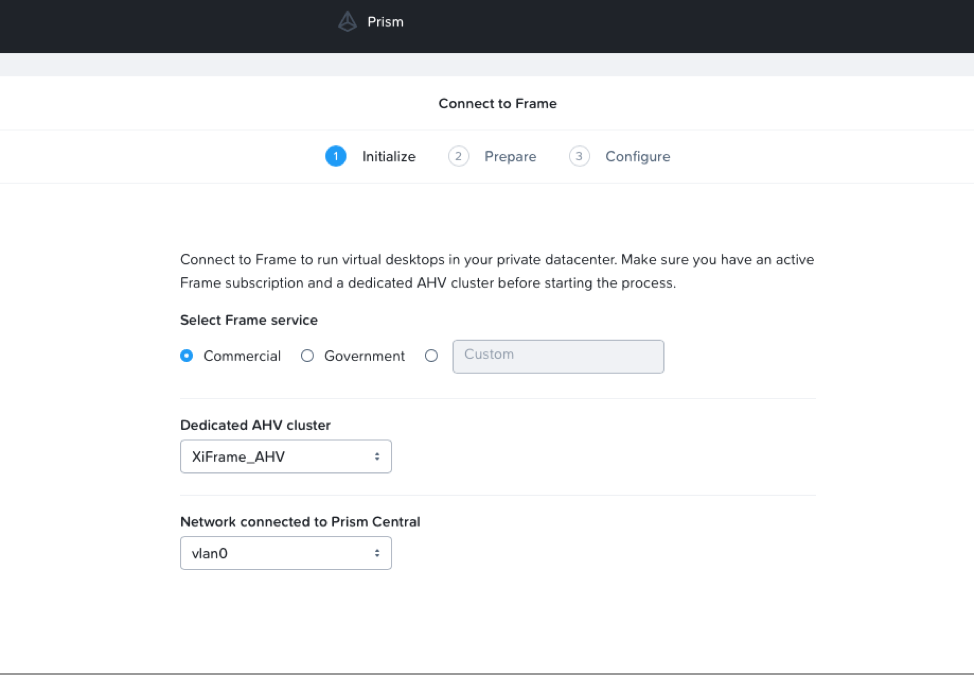The width and height of the screenshot is (974, 675).
Task: Click the Network connected to Prism Central label
Action: (300, 521)
